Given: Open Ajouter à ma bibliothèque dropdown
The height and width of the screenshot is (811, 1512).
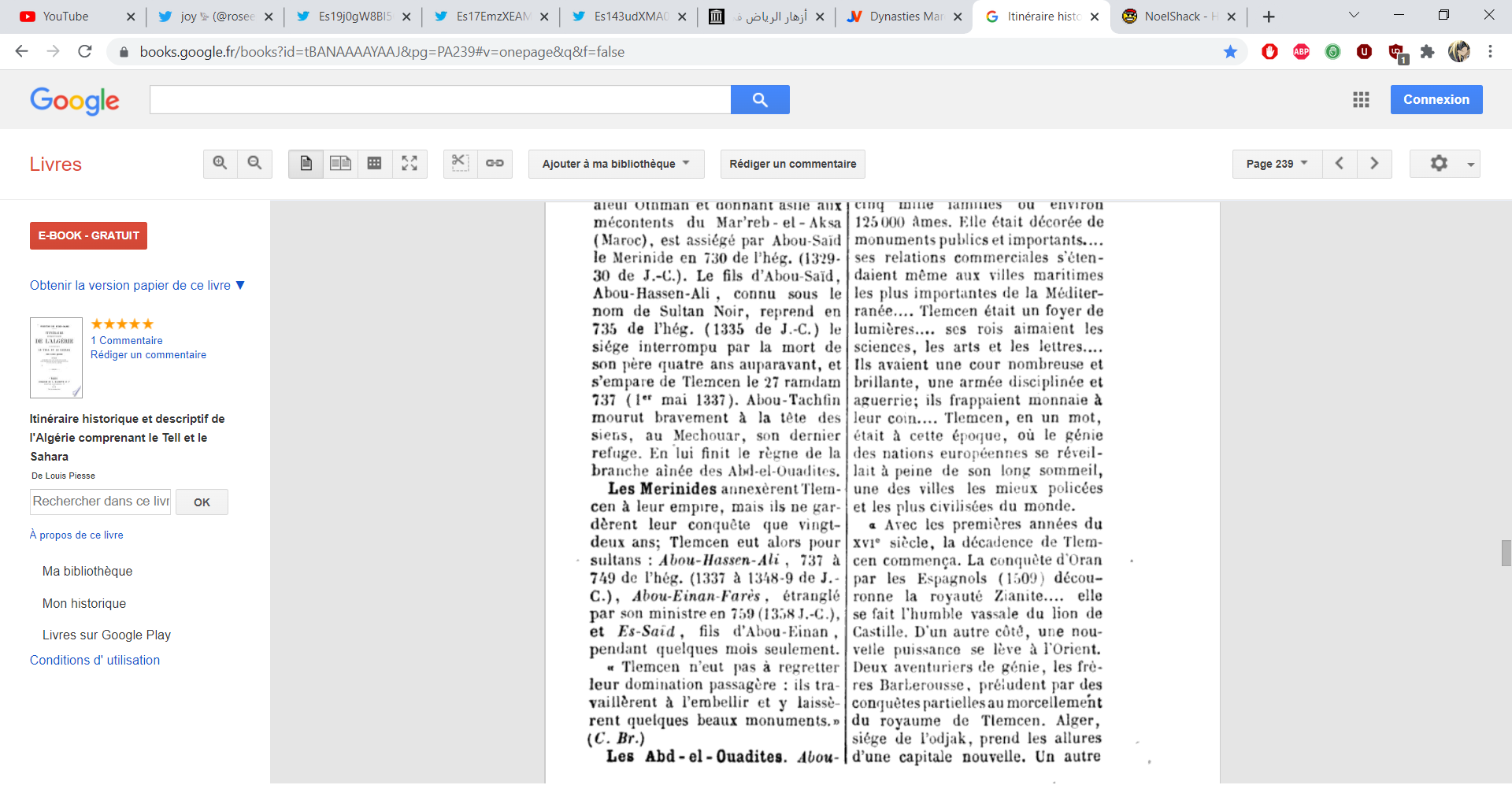Looking at the screenshot, I should [x=616, y=164].
